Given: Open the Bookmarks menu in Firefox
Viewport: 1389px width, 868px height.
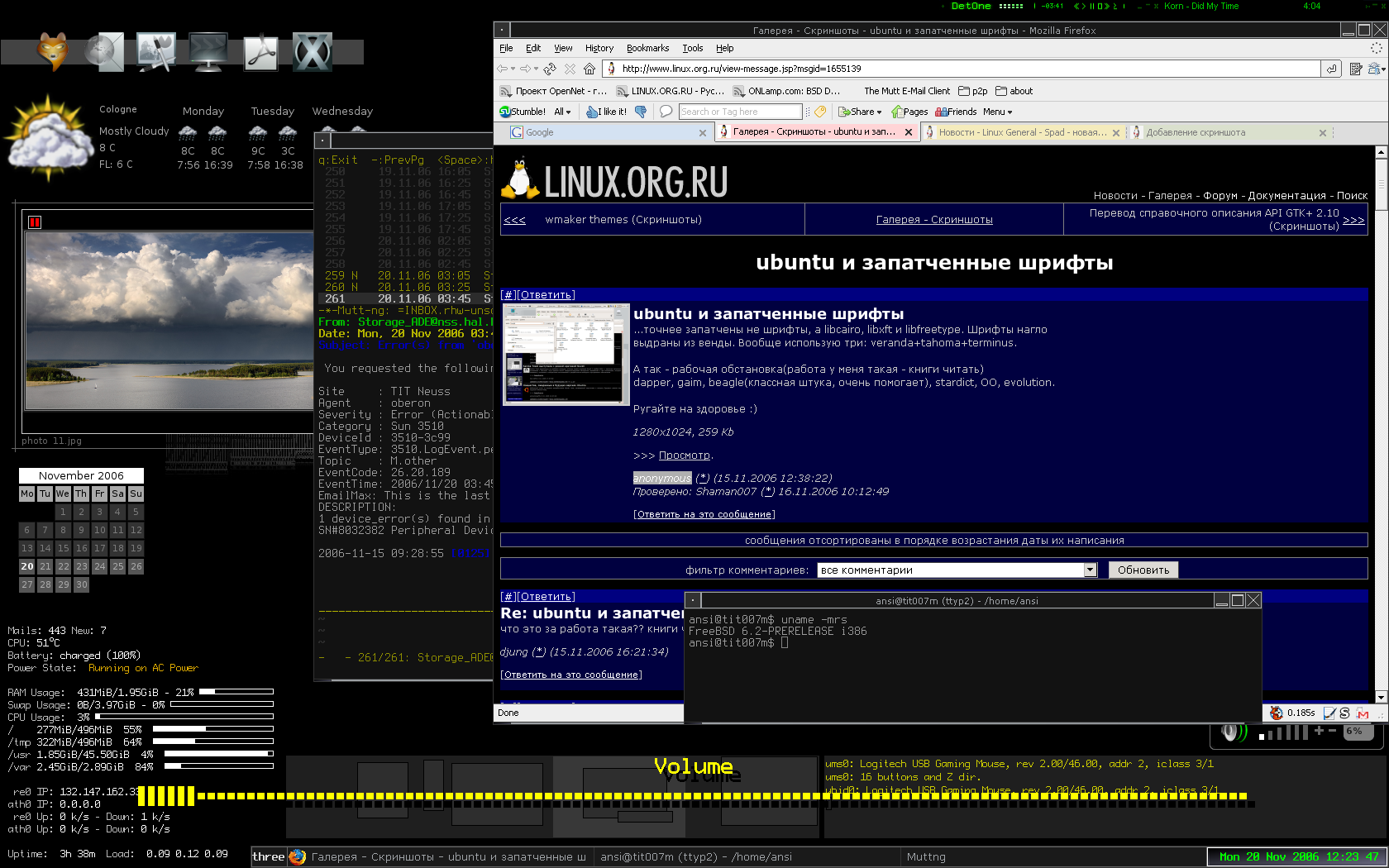Looking at the screenshot, I should point(647,48).
